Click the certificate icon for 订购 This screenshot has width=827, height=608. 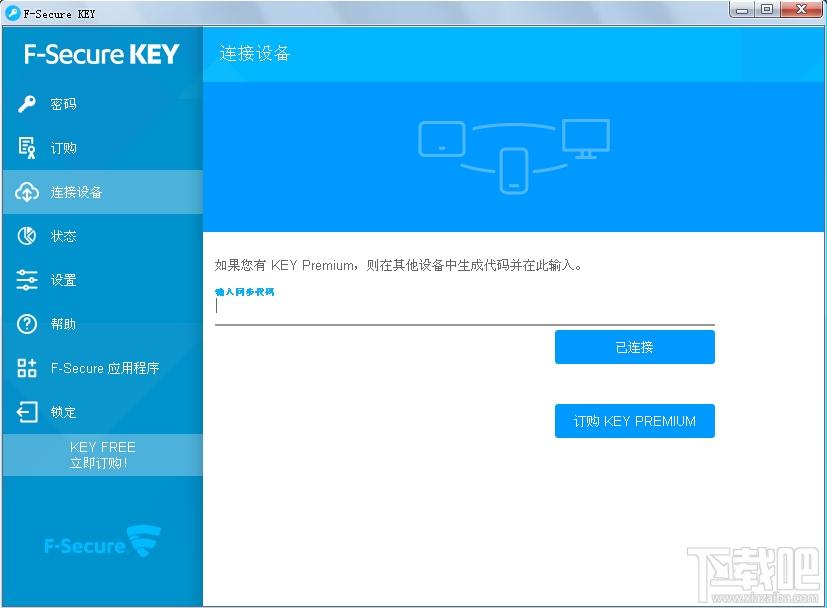[27, 148]
